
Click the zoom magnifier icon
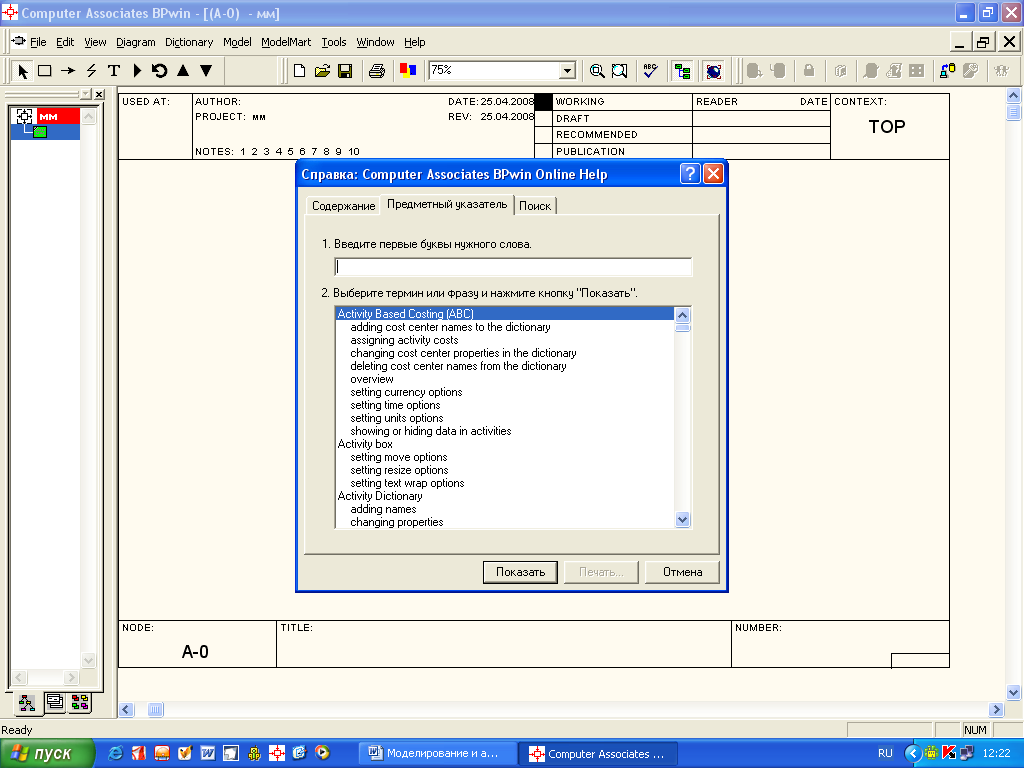pos(597,71)
